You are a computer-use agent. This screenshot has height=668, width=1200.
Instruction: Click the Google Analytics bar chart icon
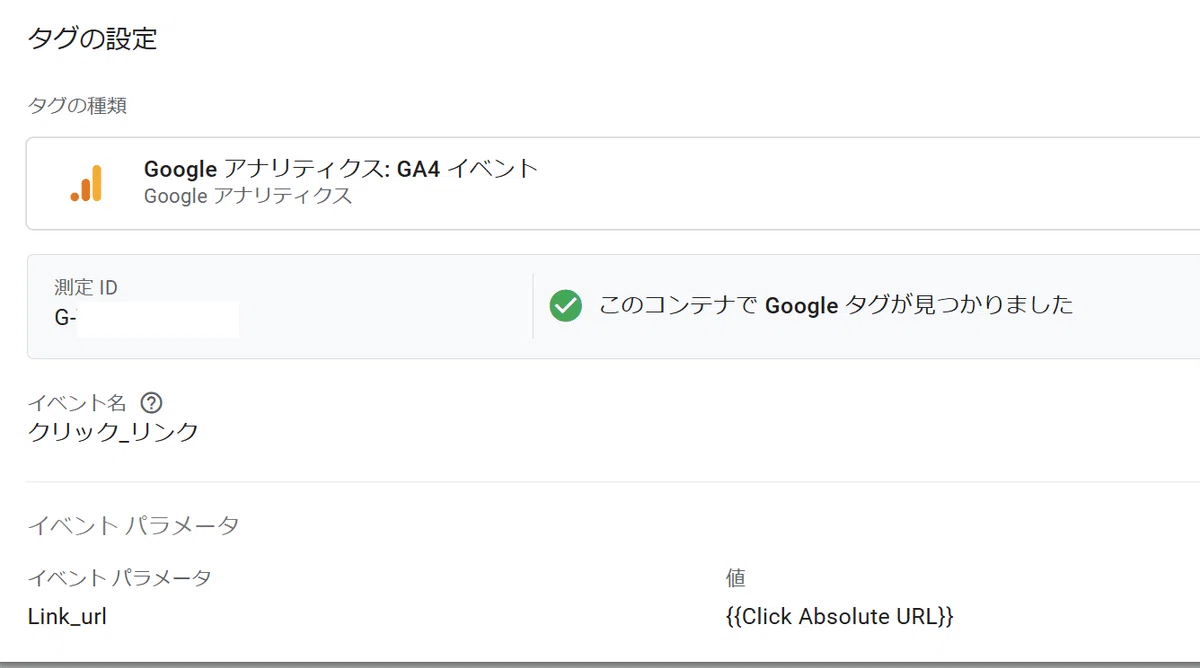click(86, 183)
